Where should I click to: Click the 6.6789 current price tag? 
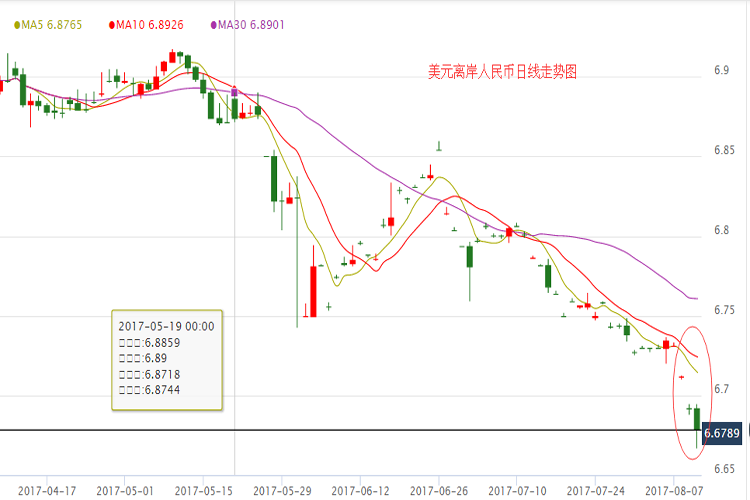click(721, 434)
